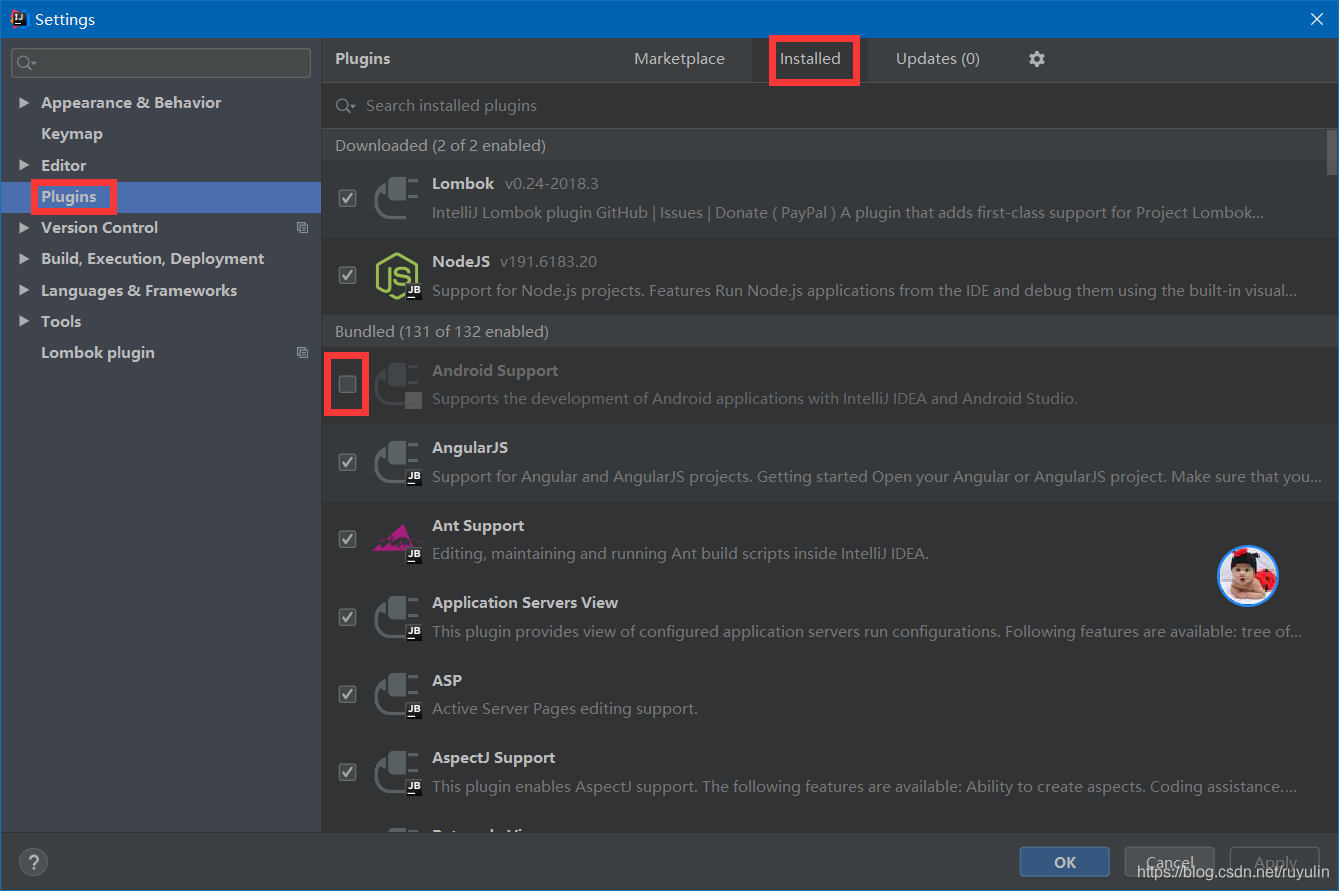Uncheck the Ant Support plugin
Viewport: 1339px width, 891px height.
click(347, 539)
